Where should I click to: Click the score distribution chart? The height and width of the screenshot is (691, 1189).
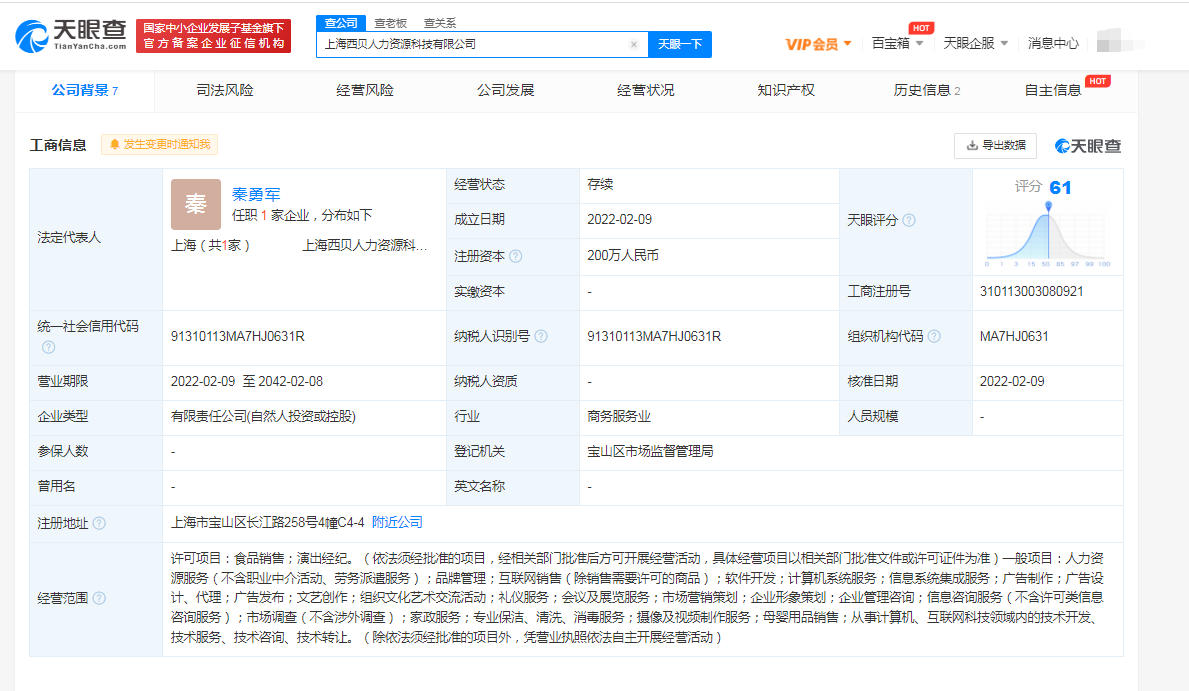coord(1048,234)
